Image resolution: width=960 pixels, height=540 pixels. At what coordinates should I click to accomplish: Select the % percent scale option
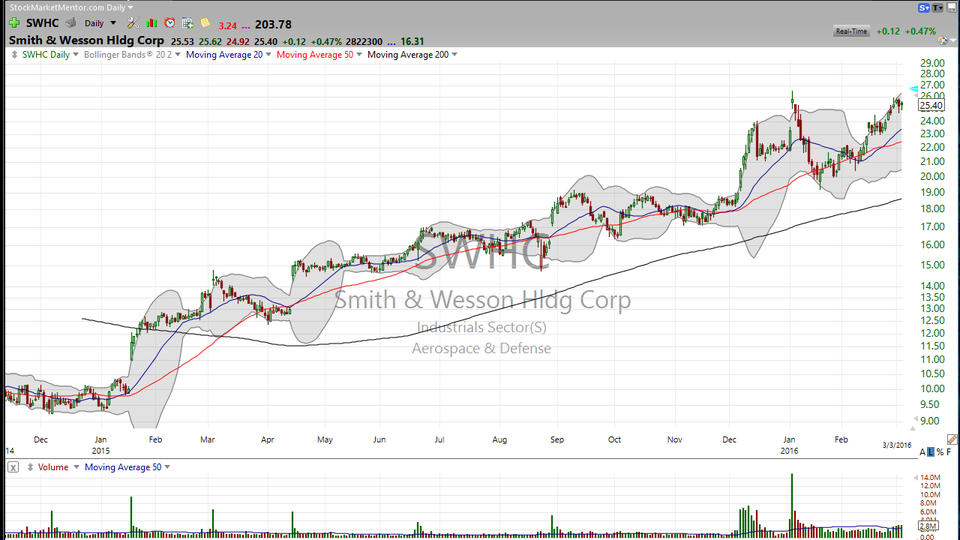coord(940,452)
